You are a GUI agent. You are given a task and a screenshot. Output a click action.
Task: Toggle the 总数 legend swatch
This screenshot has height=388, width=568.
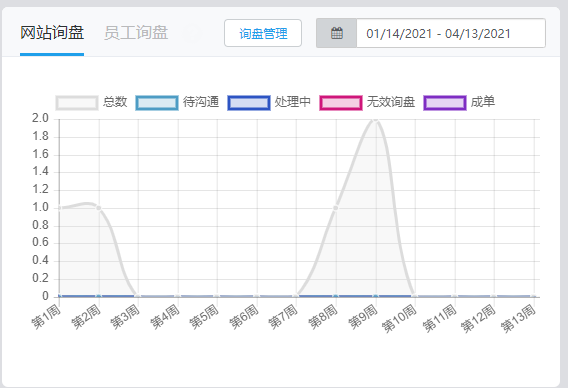[77, 103]
